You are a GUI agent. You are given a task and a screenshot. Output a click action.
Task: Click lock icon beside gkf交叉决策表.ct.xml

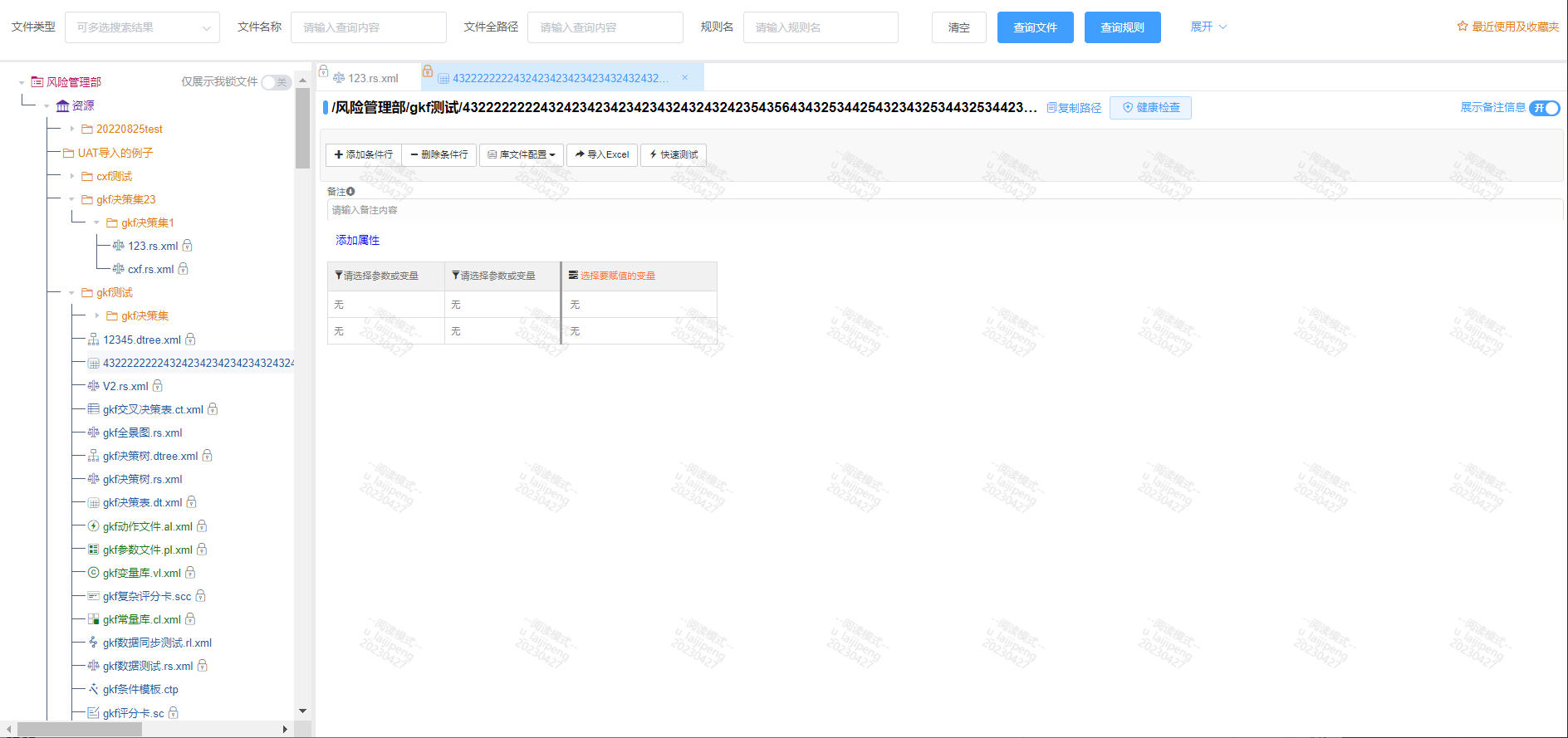213,409
